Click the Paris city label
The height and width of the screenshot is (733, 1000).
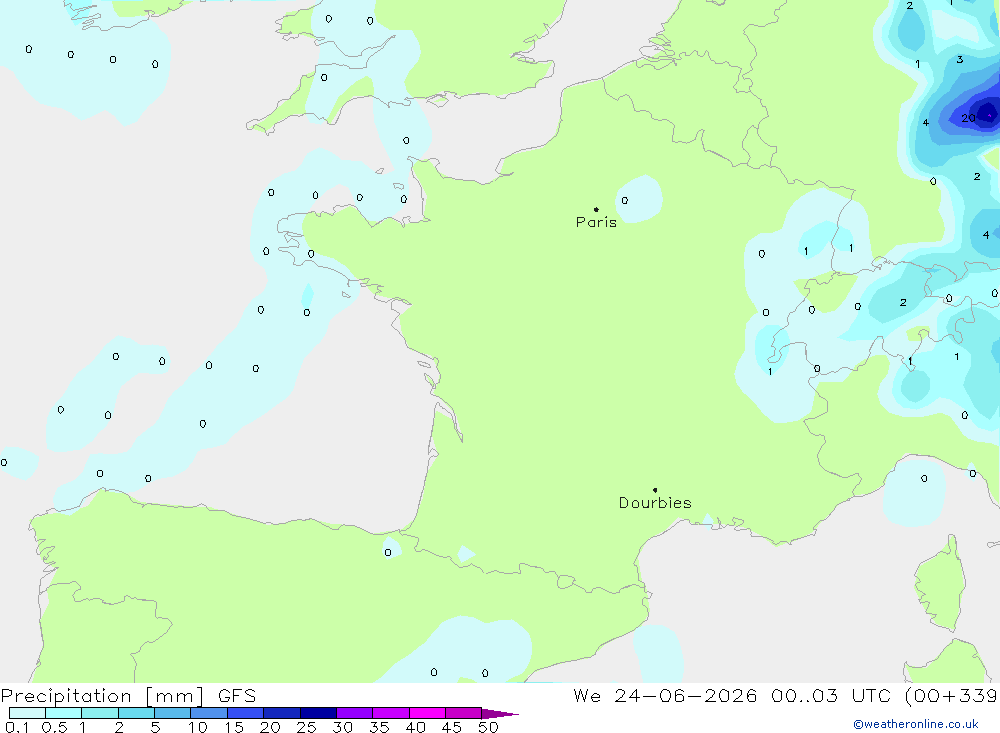click(596, 222)
